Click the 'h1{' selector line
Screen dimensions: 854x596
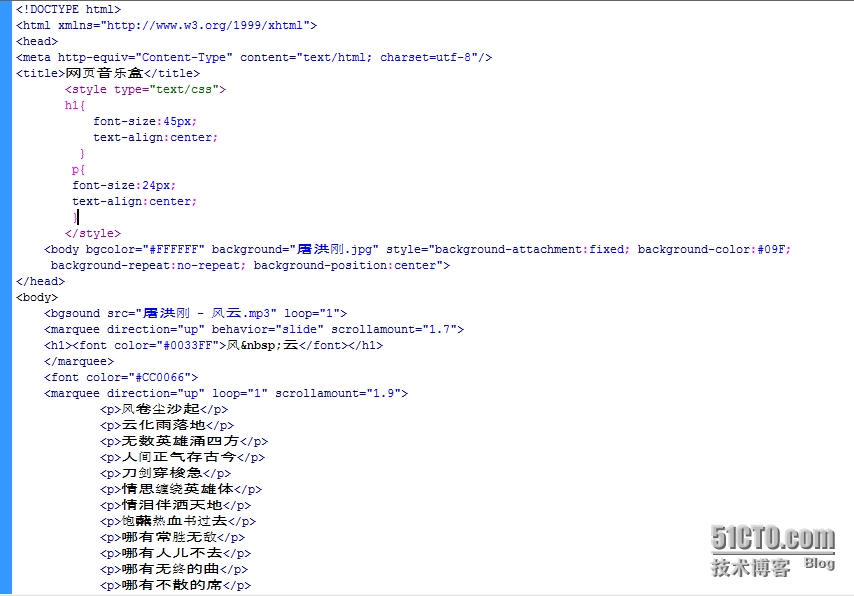[x=75, y=105]
